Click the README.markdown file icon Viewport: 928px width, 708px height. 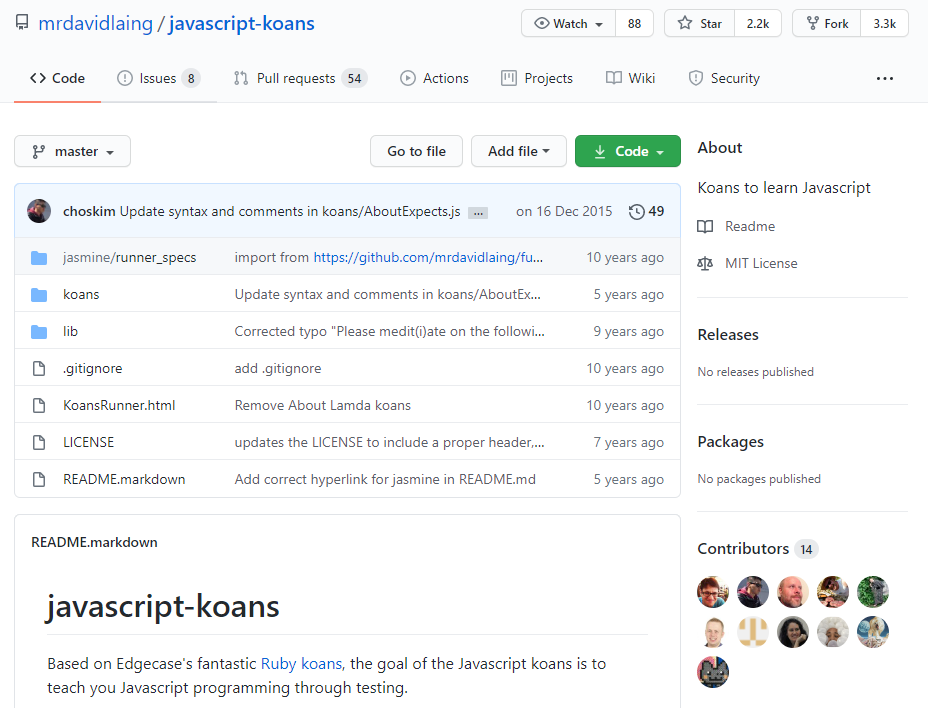pyautogui.click(x=39, y=479)
